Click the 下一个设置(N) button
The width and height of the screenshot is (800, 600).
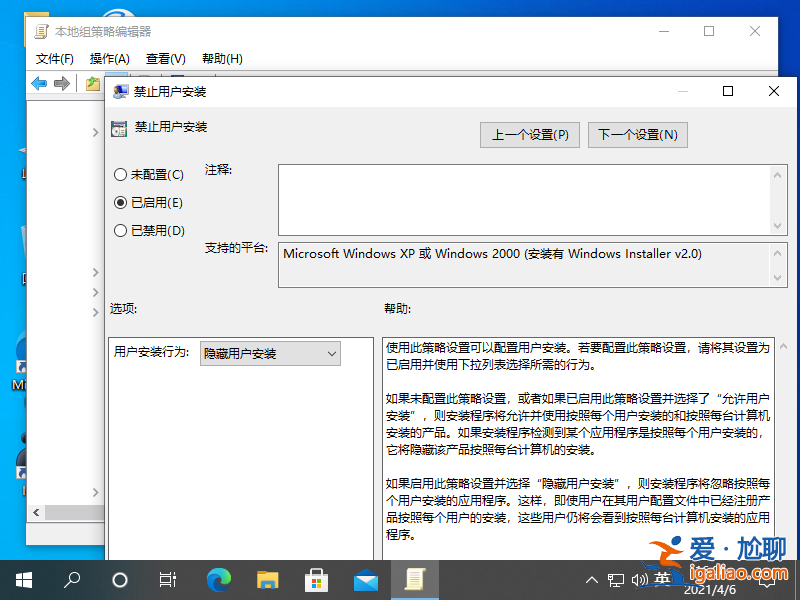coord(637,134)
